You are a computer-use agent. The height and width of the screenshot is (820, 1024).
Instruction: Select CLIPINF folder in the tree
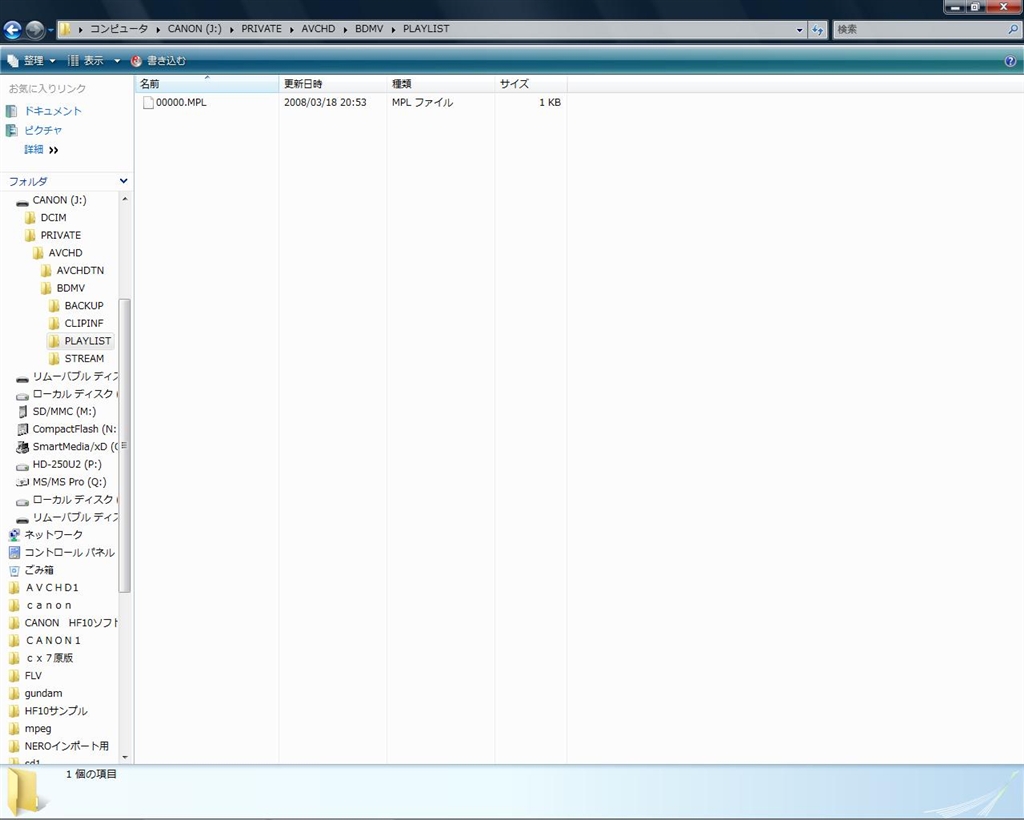(84, 323)
